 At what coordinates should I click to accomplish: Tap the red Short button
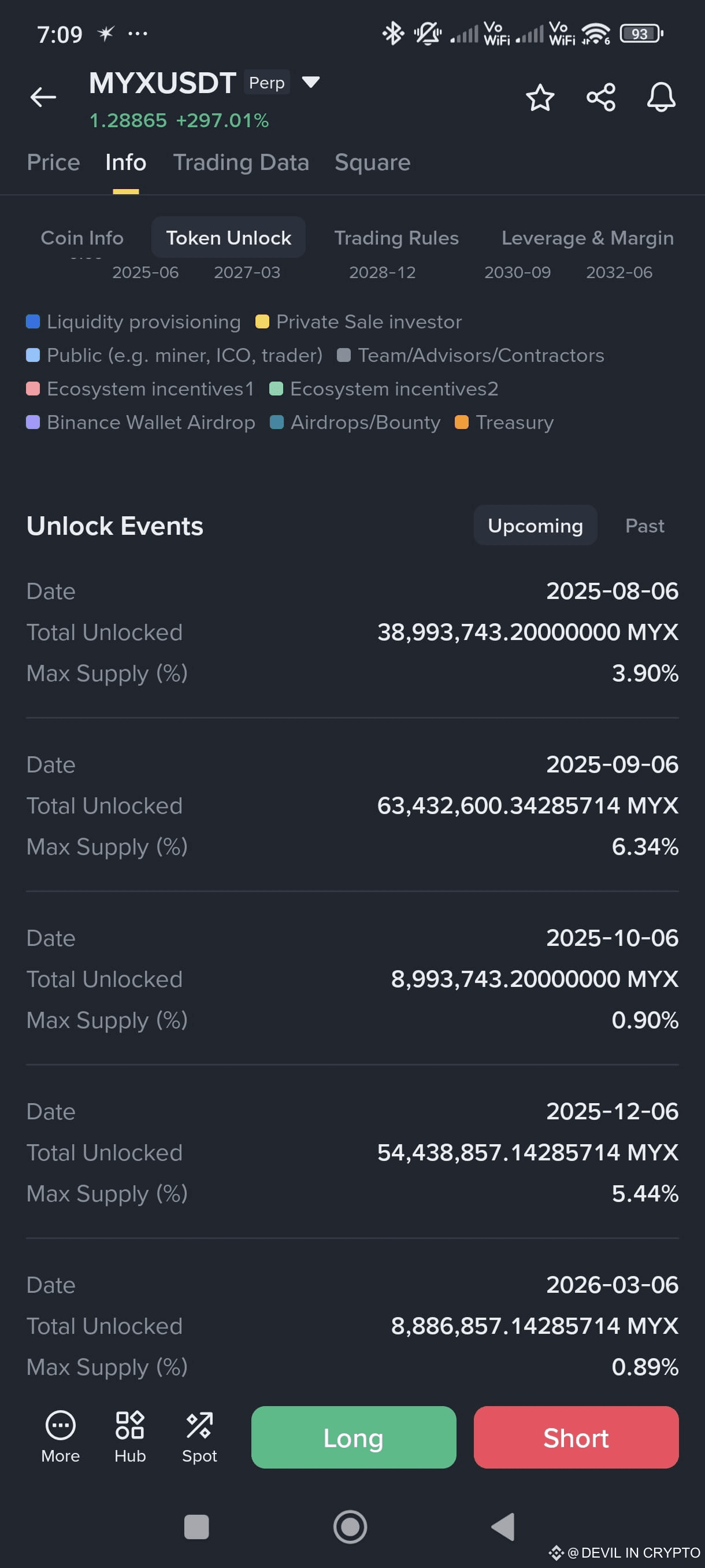(x=576, y=1437)
